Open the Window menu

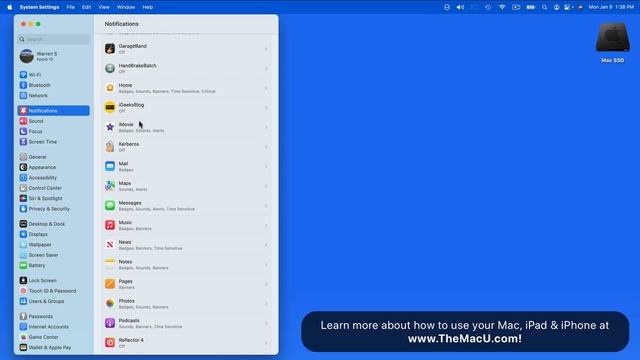pos(126,7)
